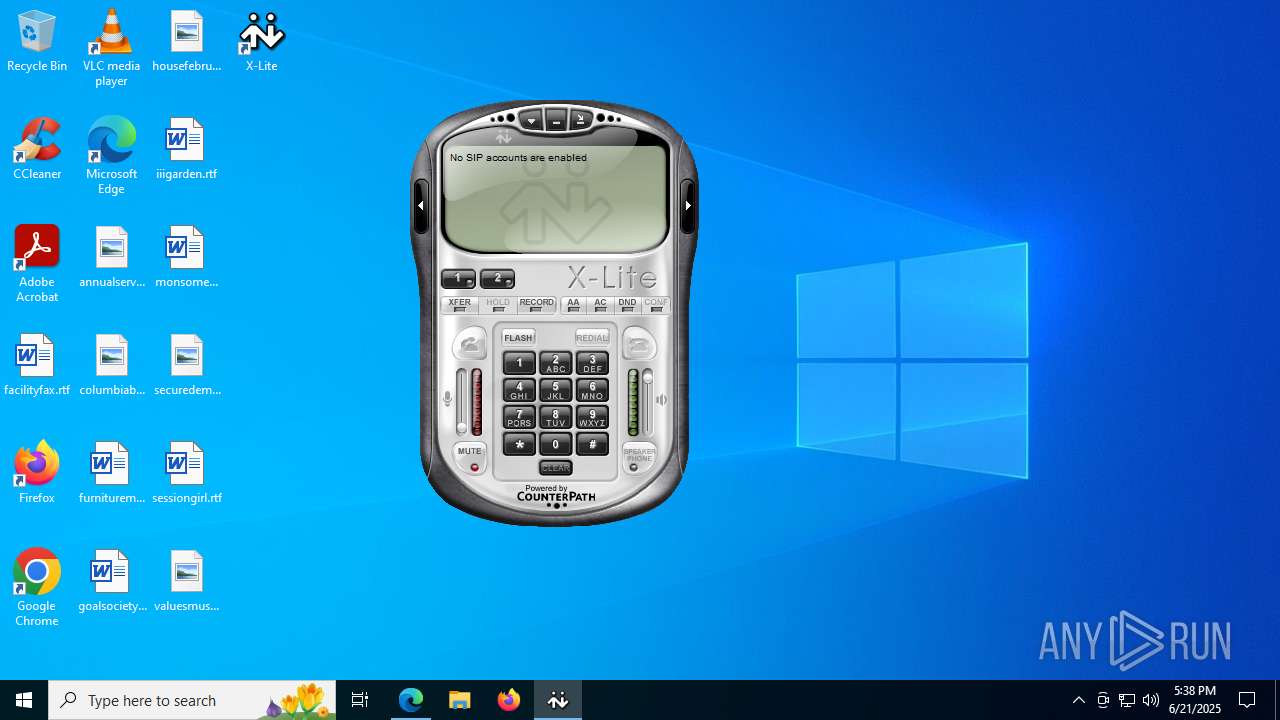This screenshot has width=1280, height=720.
Task: Select X-Lite desktop shortcut
Action: click(x=262, y=42)
